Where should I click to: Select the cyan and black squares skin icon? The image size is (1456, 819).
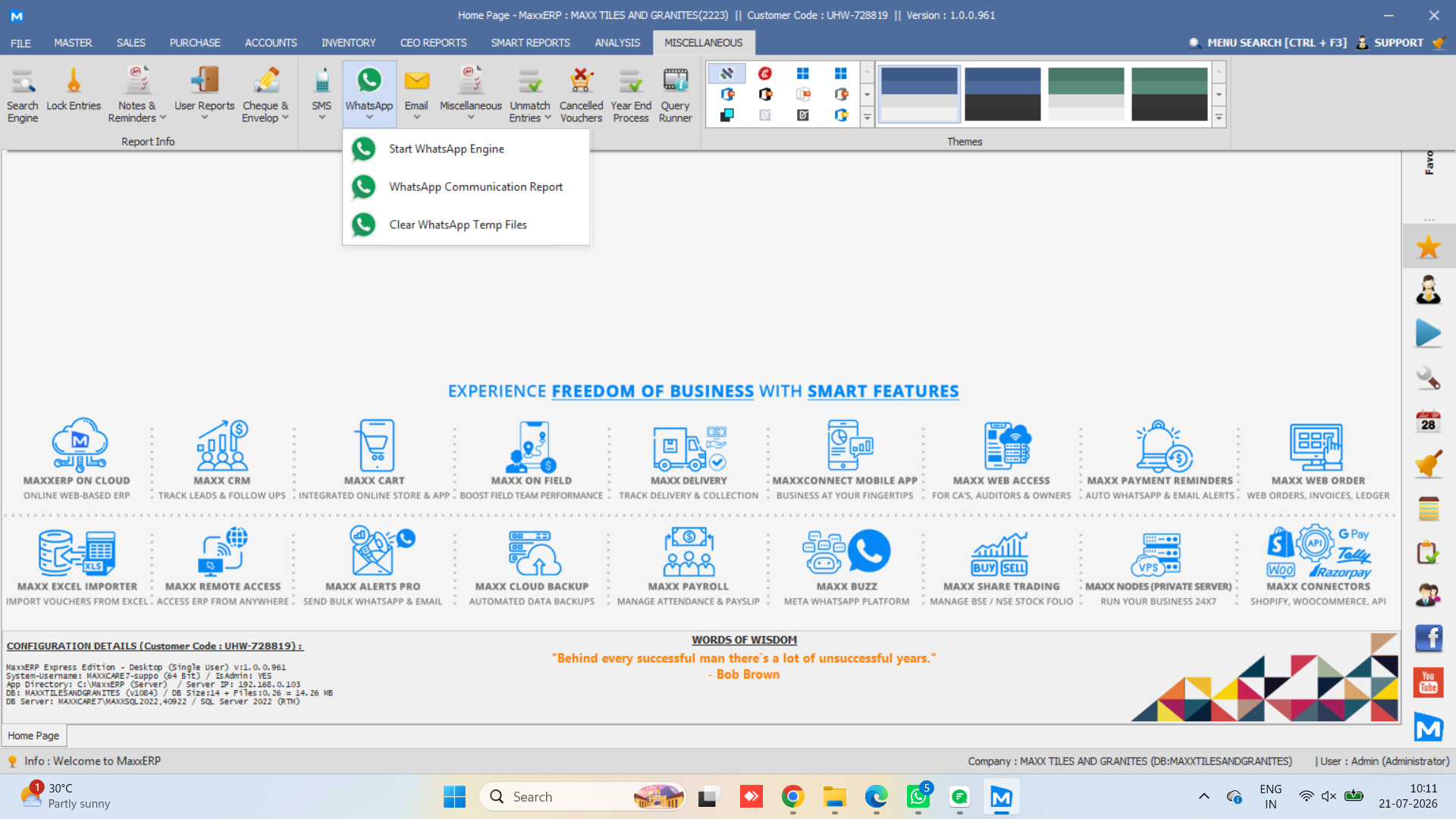click(x=727, y=115)
